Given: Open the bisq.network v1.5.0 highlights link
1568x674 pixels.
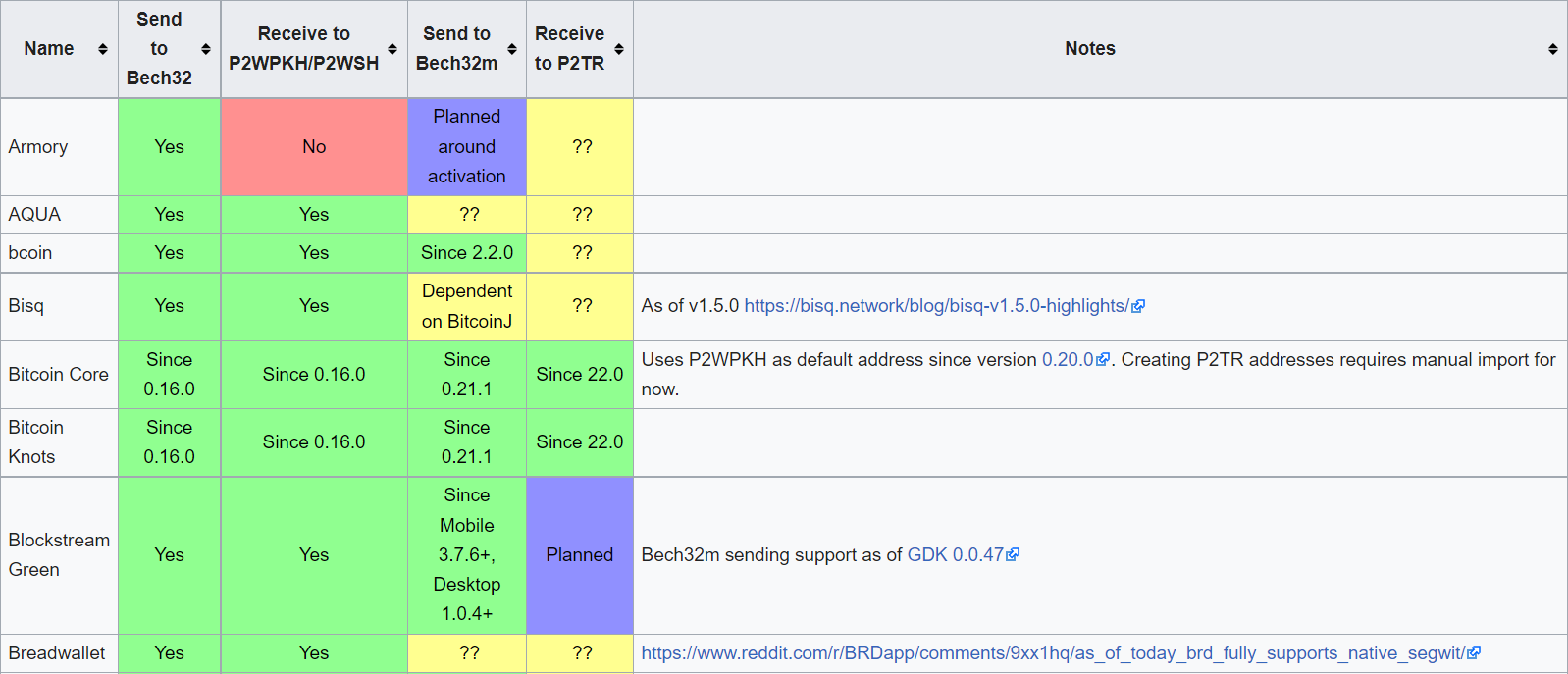Looking at the screenshot, I should (944, 306).
